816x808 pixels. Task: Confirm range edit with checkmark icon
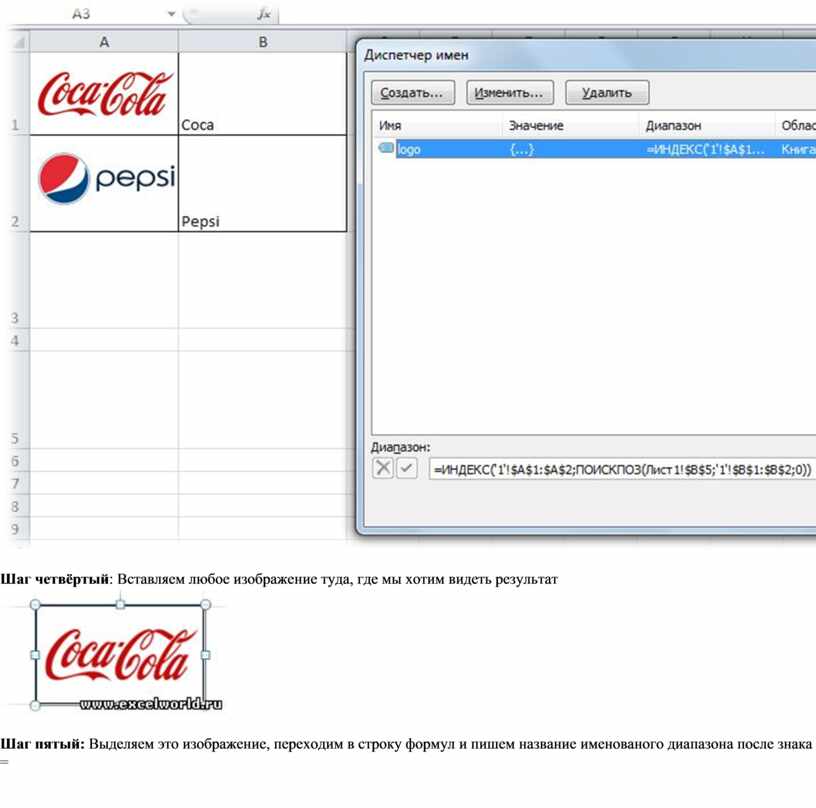406,468
